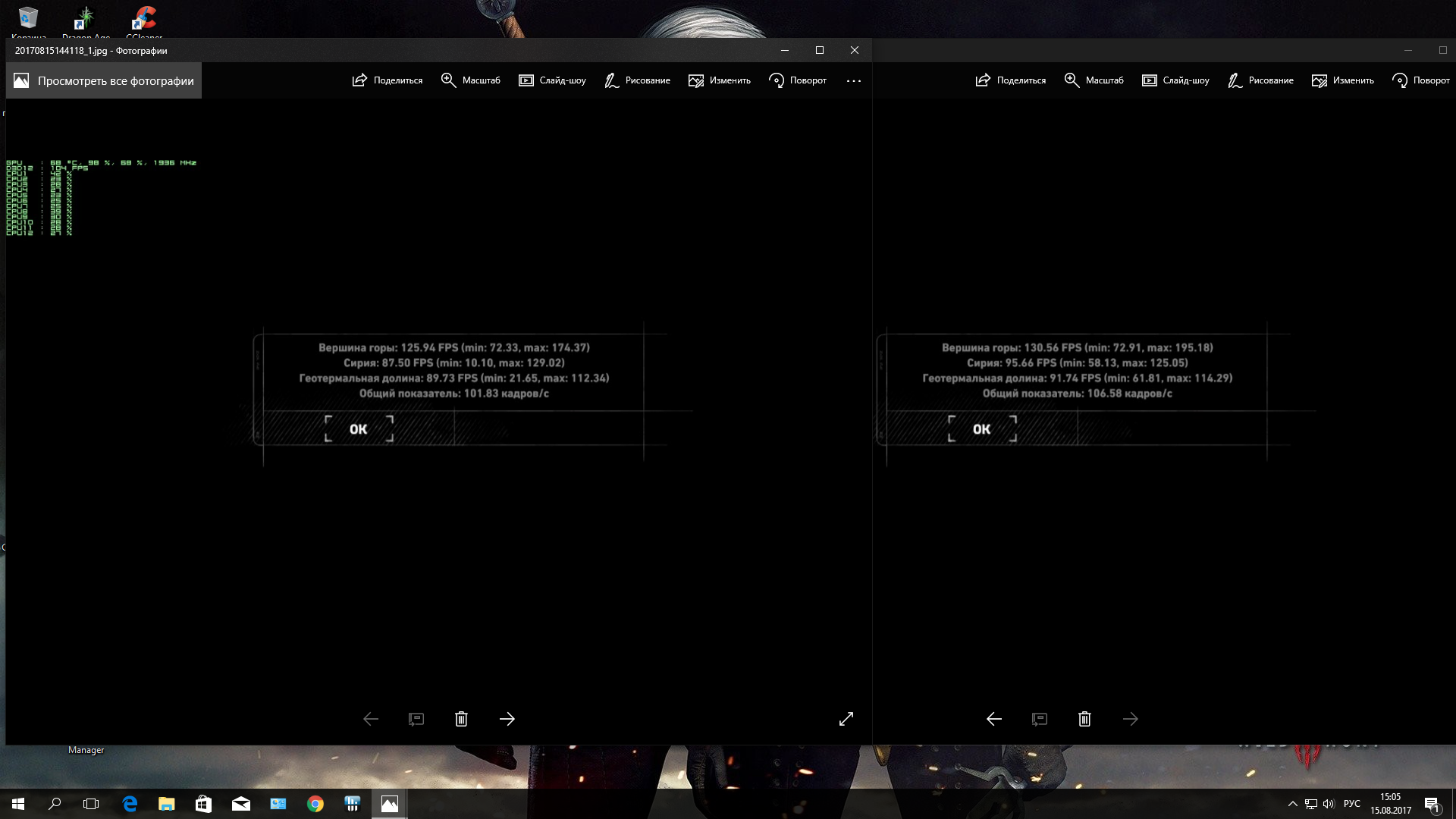
Task: Open three-dots more options menu
Action: point(854,80)
